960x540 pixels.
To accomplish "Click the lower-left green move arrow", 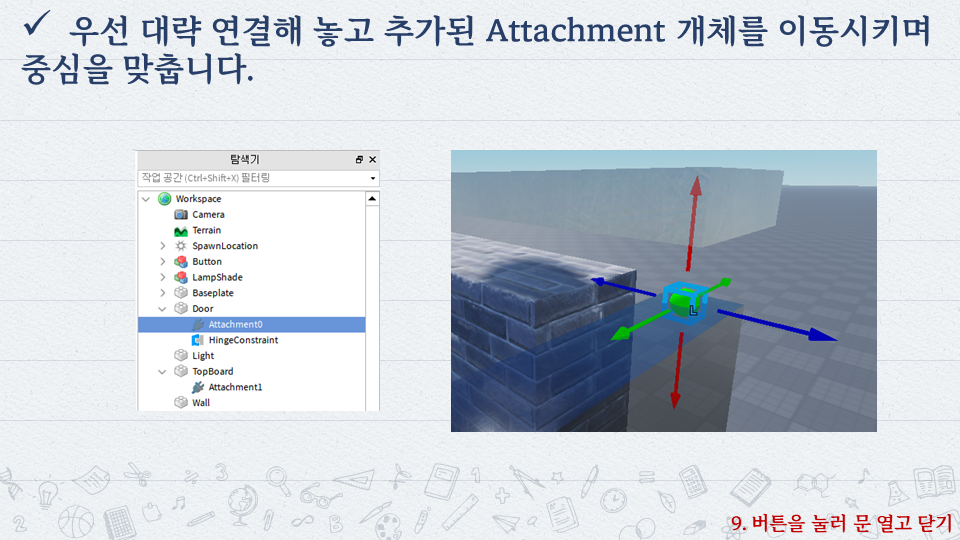I will pos(639,326).
